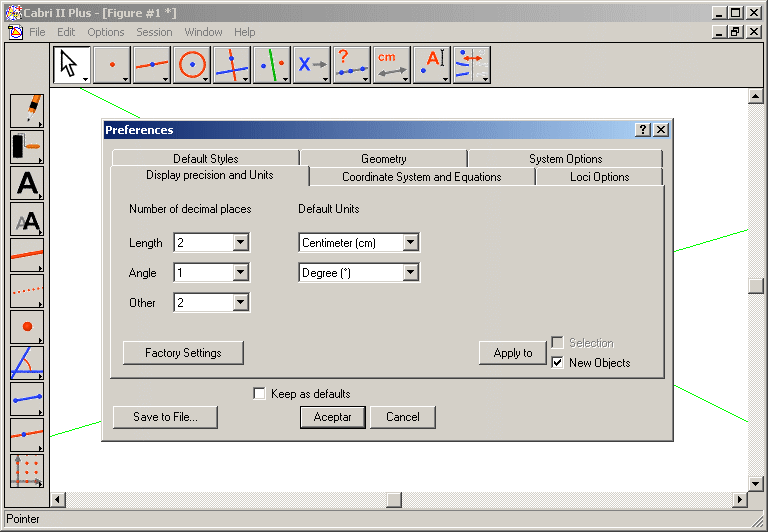Confirm with the Aceptar button
This screenshot has height=532, width=768.
coord(333,417)
